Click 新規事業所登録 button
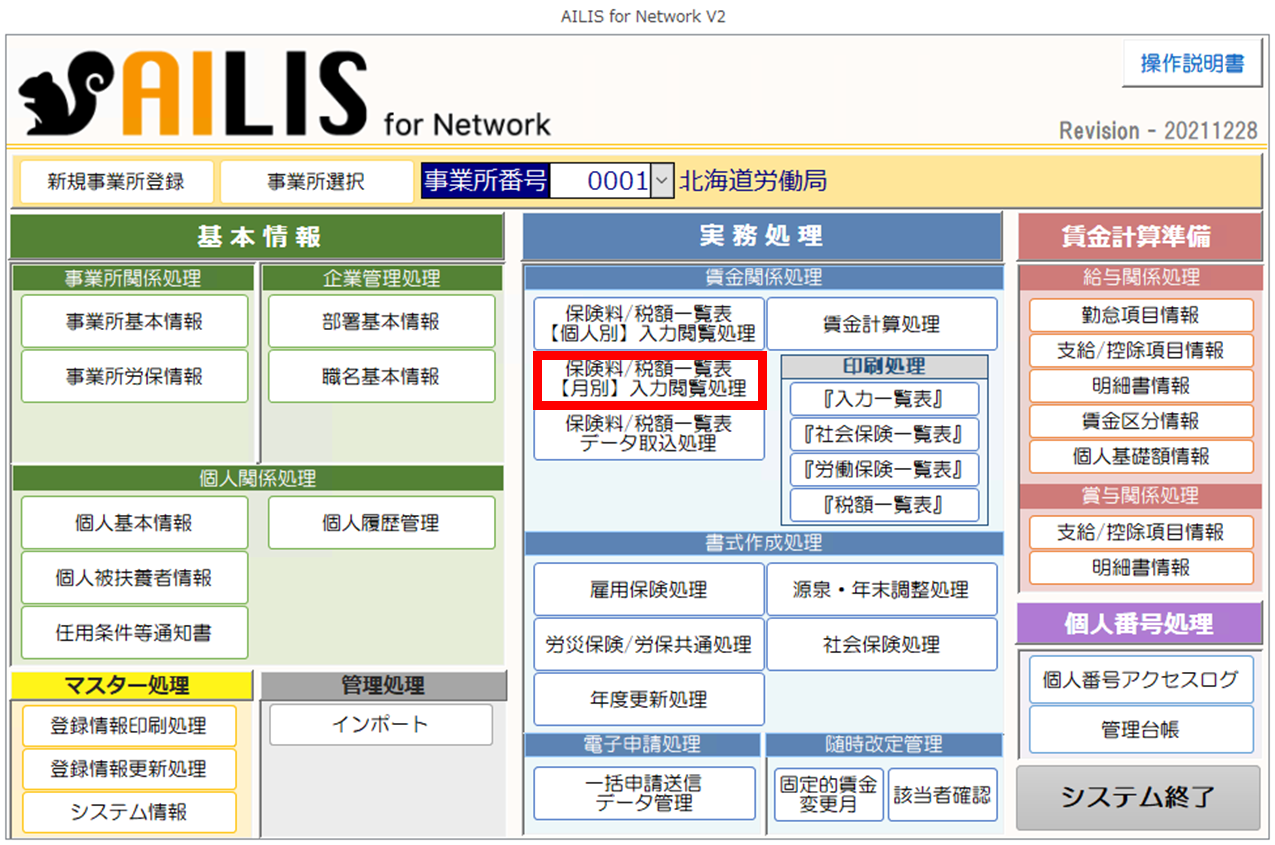 coord(116,182)
